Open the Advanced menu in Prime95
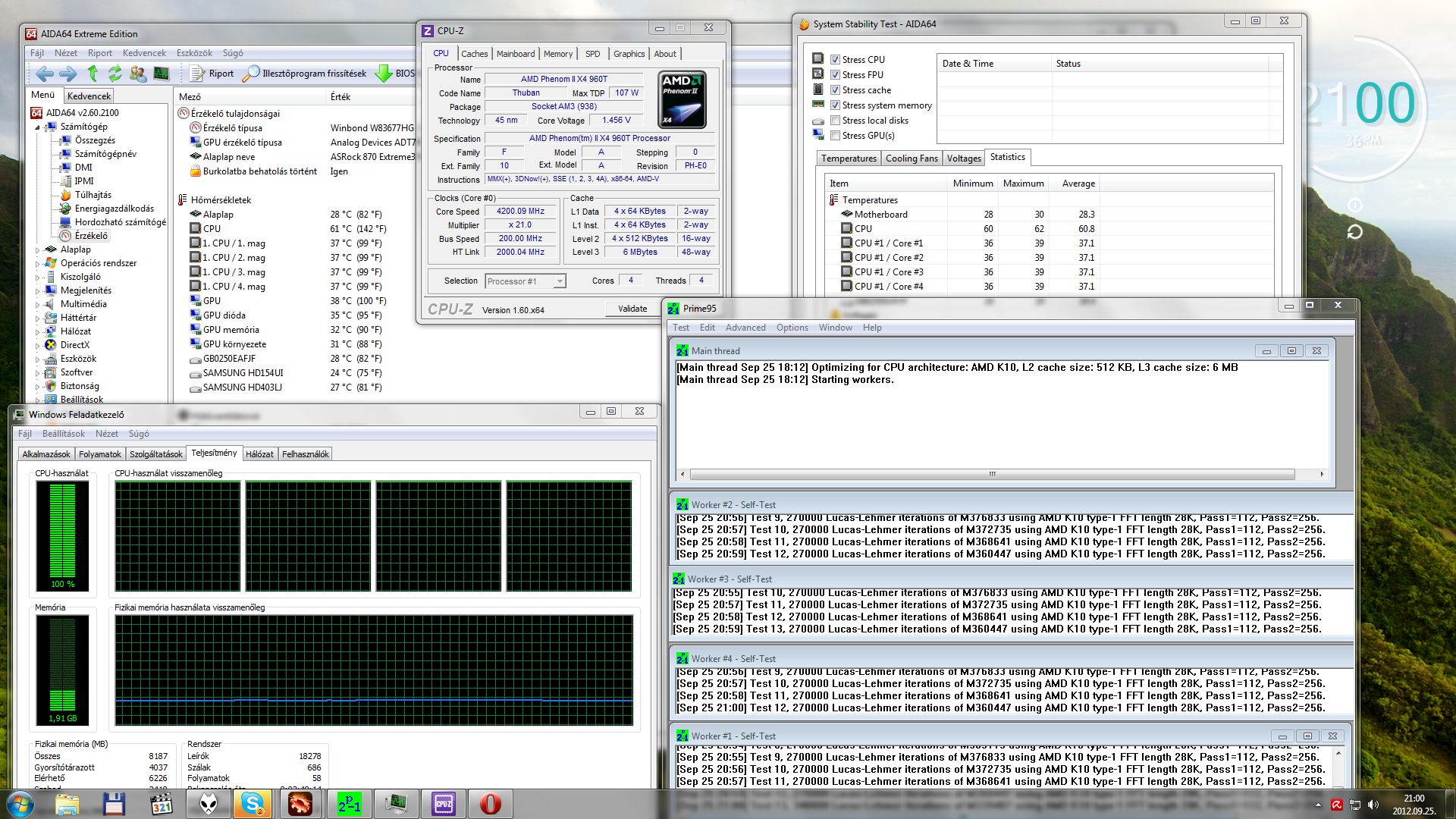 pyautogui.click(x=745, y=328)
